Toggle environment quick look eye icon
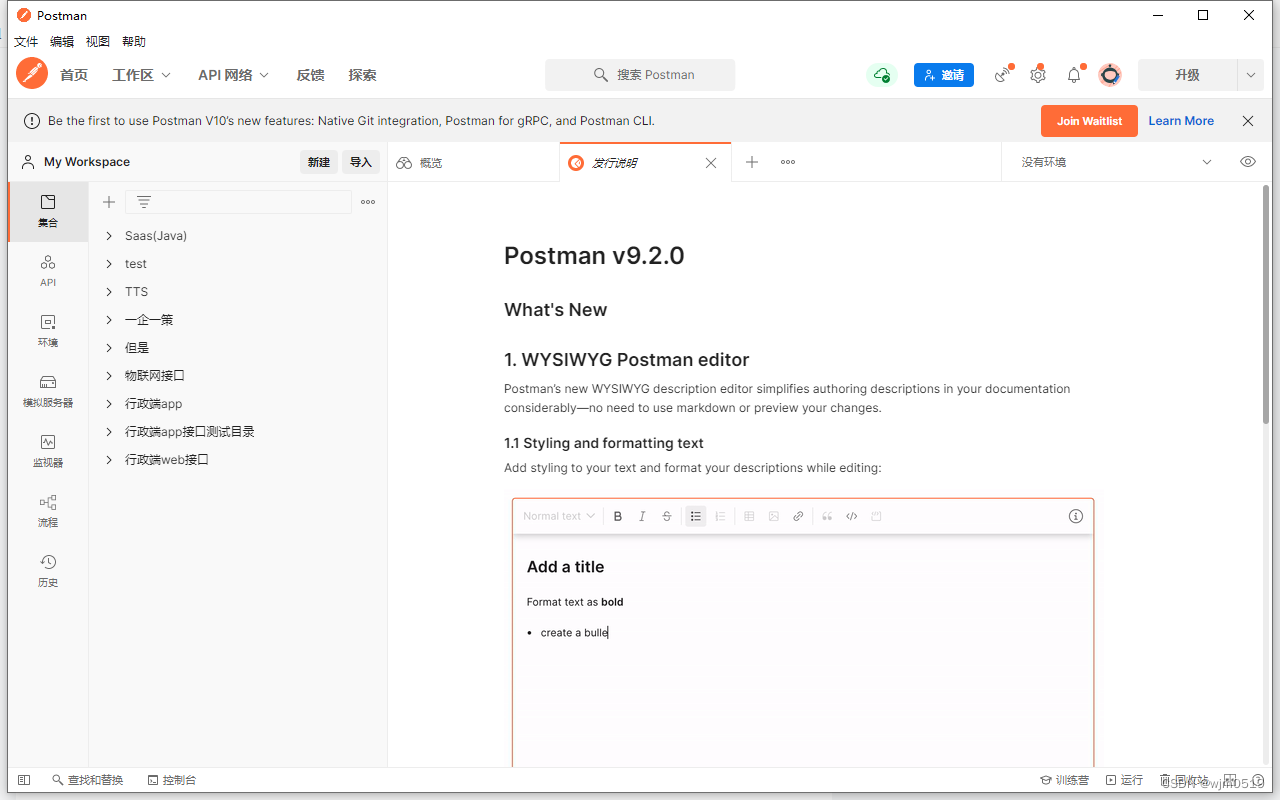 [x=1248, y=162]
